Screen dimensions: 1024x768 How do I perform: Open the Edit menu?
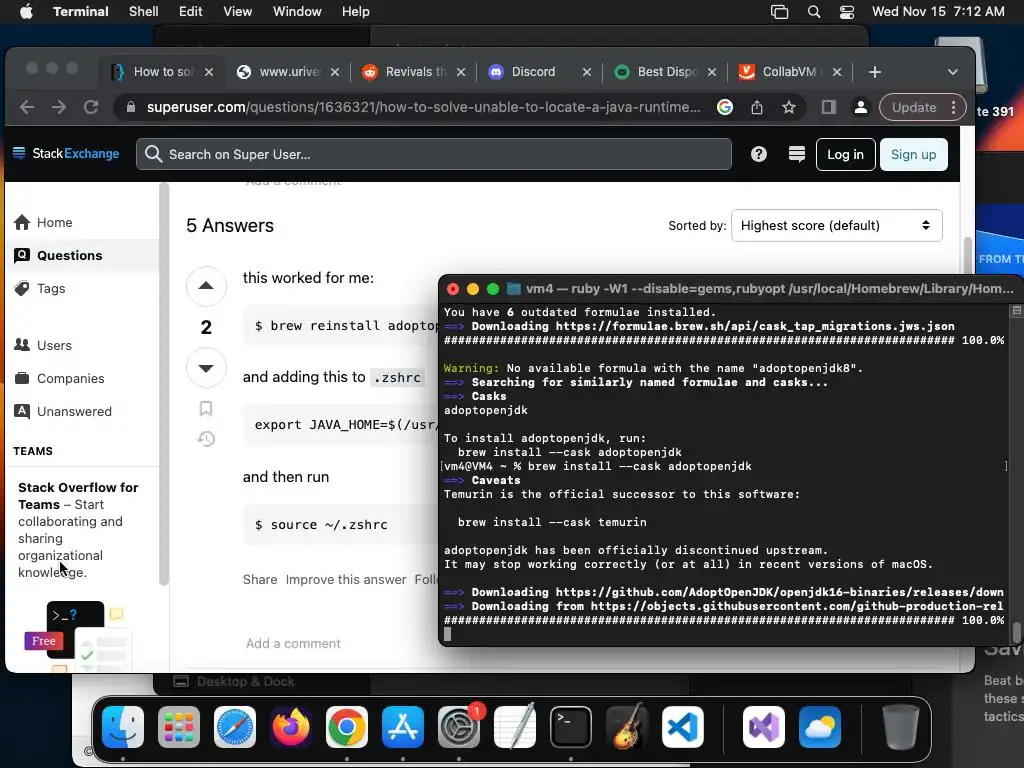point(191,12)
